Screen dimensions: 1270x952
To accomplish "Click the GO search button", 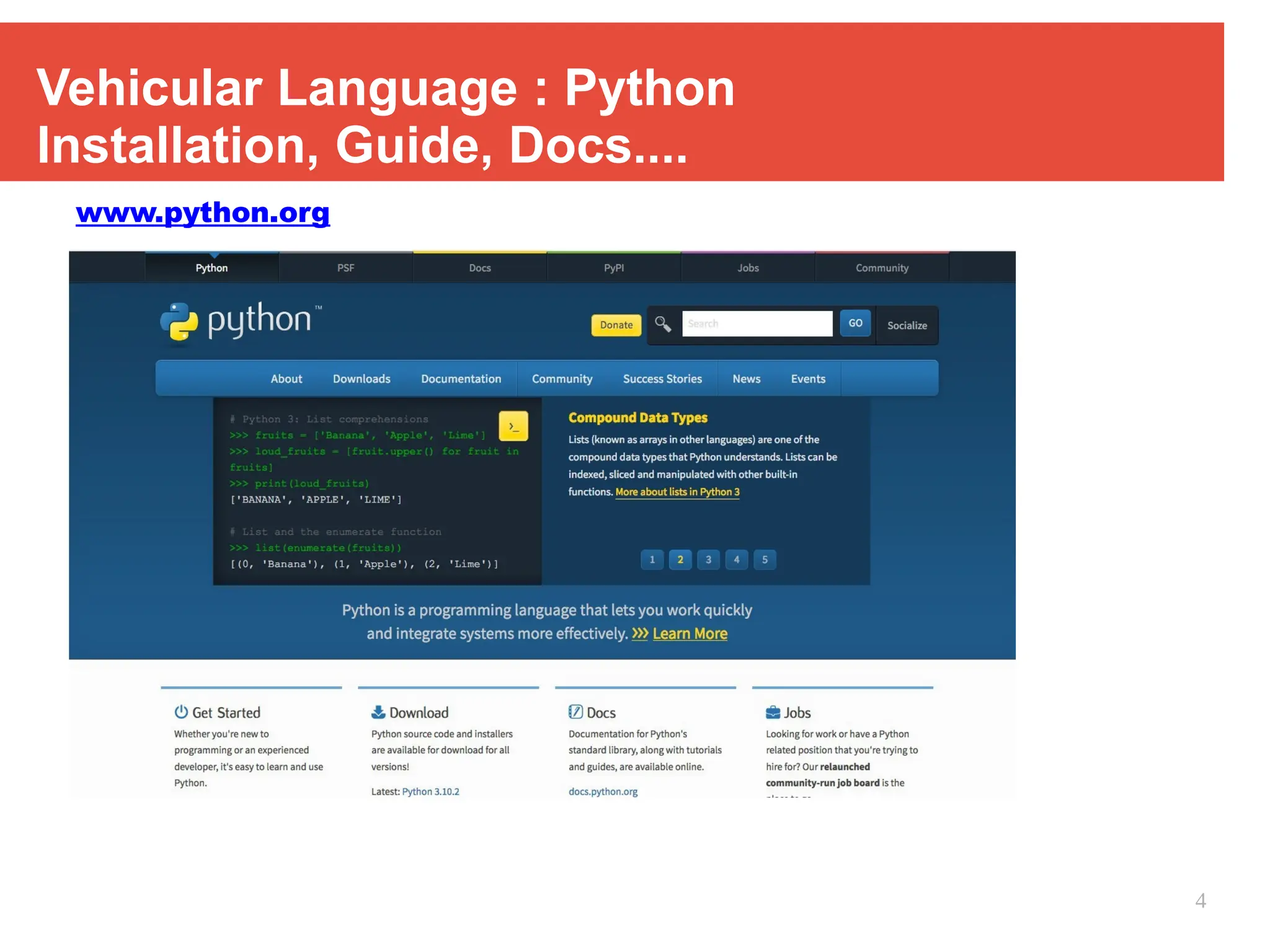I will [x=856, y=323].
